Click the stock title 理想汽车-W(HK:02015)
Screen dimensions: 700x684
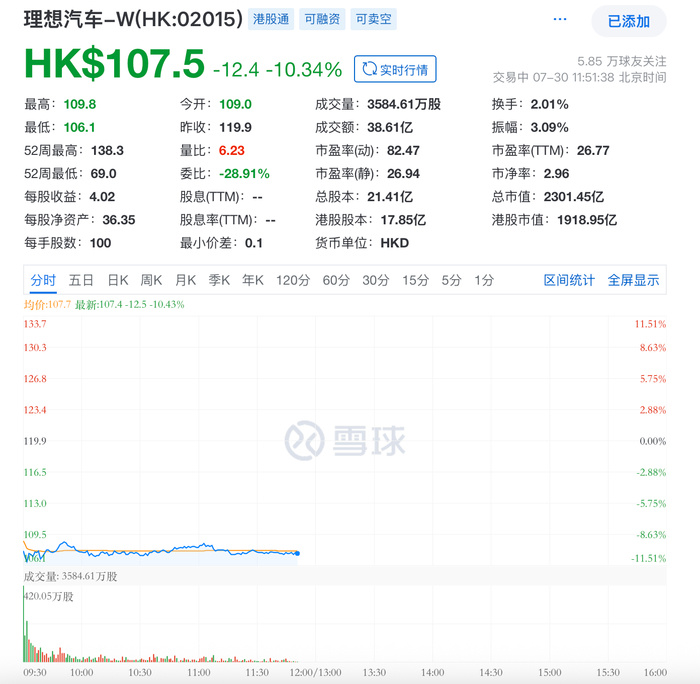pyautogui.click(x=133, y=19)
